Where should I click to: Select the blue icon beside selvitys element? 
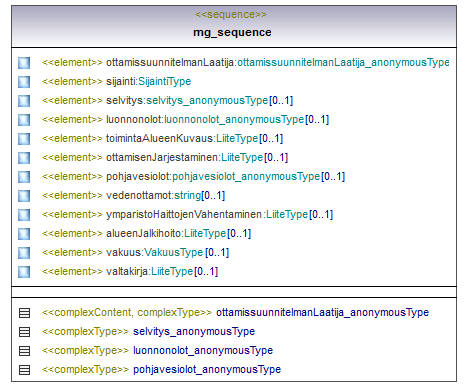point(24,101)
